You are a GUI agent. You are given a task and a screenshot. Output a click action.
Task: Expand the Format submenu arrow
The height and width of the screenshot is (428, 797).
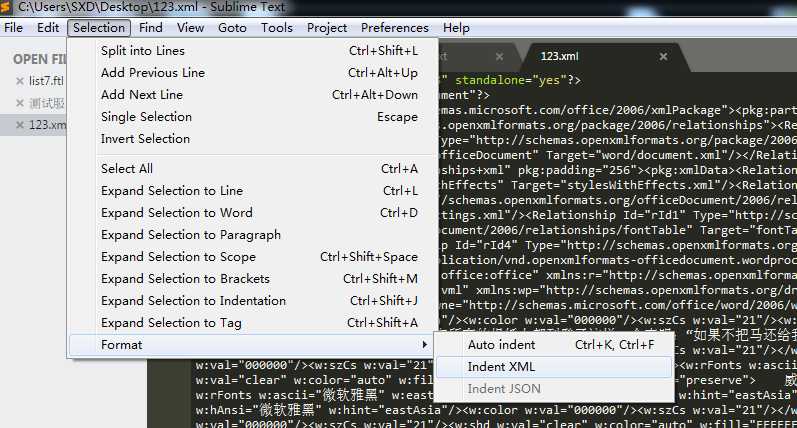tap(424, 345)
